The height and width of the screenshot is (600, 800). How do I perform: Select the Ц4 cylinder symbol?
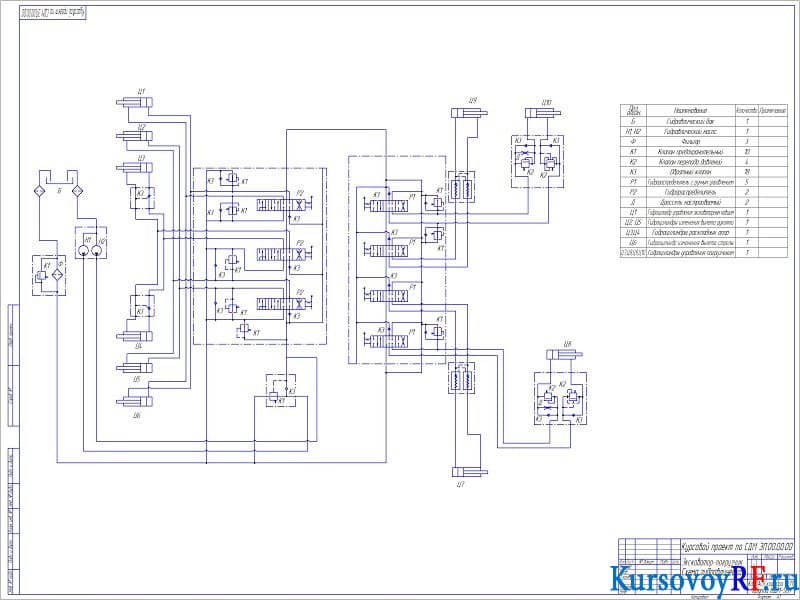pos(135,336)
